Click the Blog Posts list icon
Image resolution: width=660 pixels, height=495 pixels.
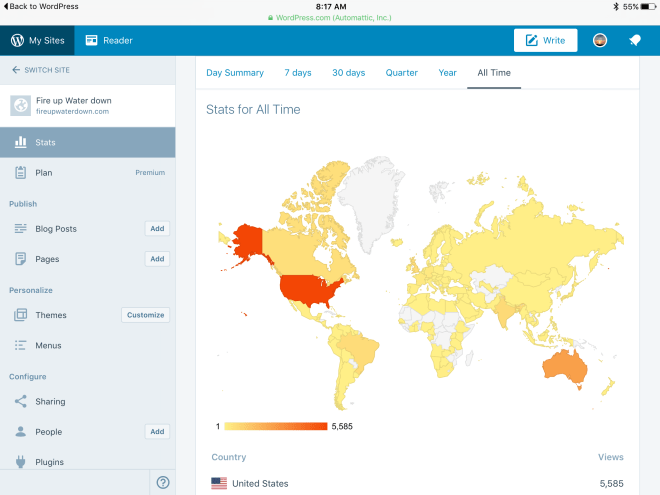pyautogui.click(x=21, y=229)
